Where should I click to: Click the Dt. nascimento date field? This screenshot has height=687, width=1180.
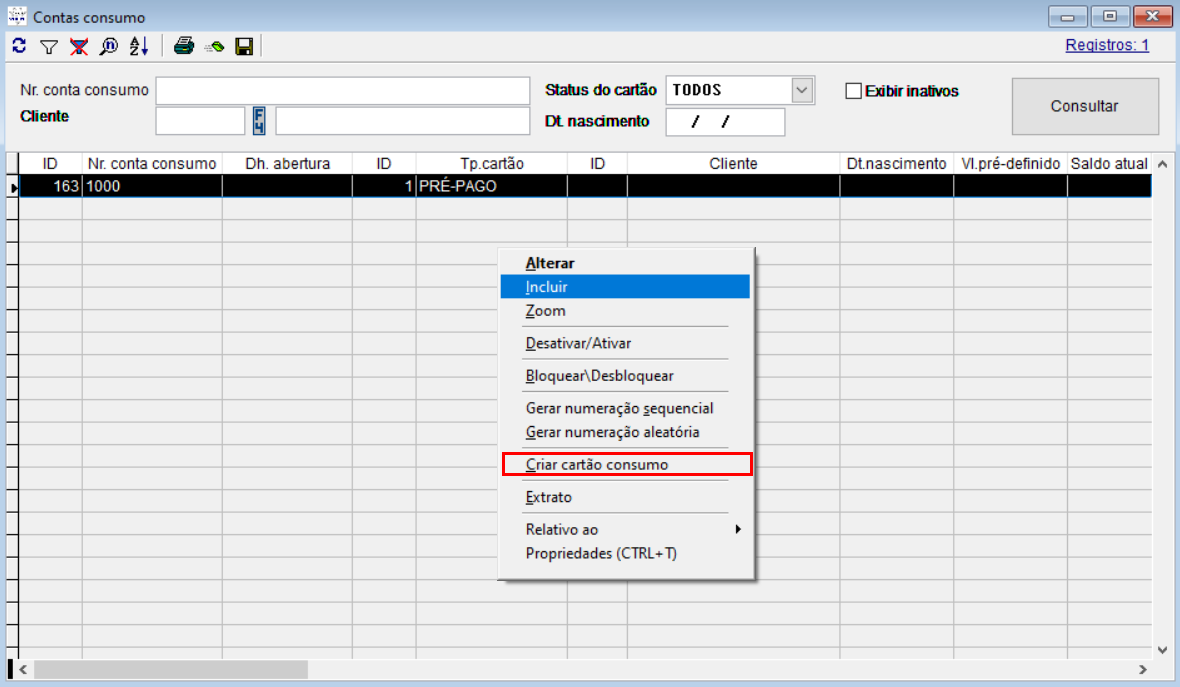click(x=725, y=122)
